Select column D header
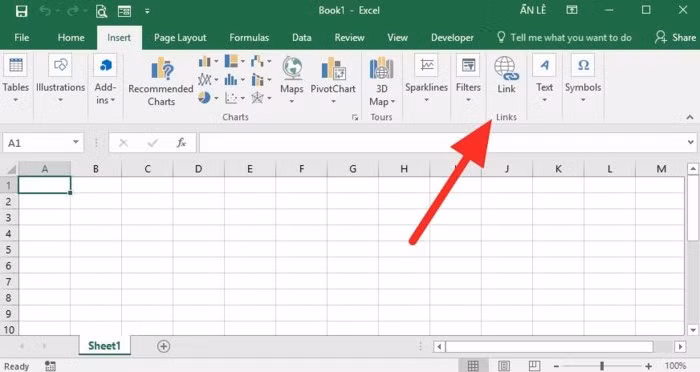This screenshot has height=372, width=700. [198, 169]
